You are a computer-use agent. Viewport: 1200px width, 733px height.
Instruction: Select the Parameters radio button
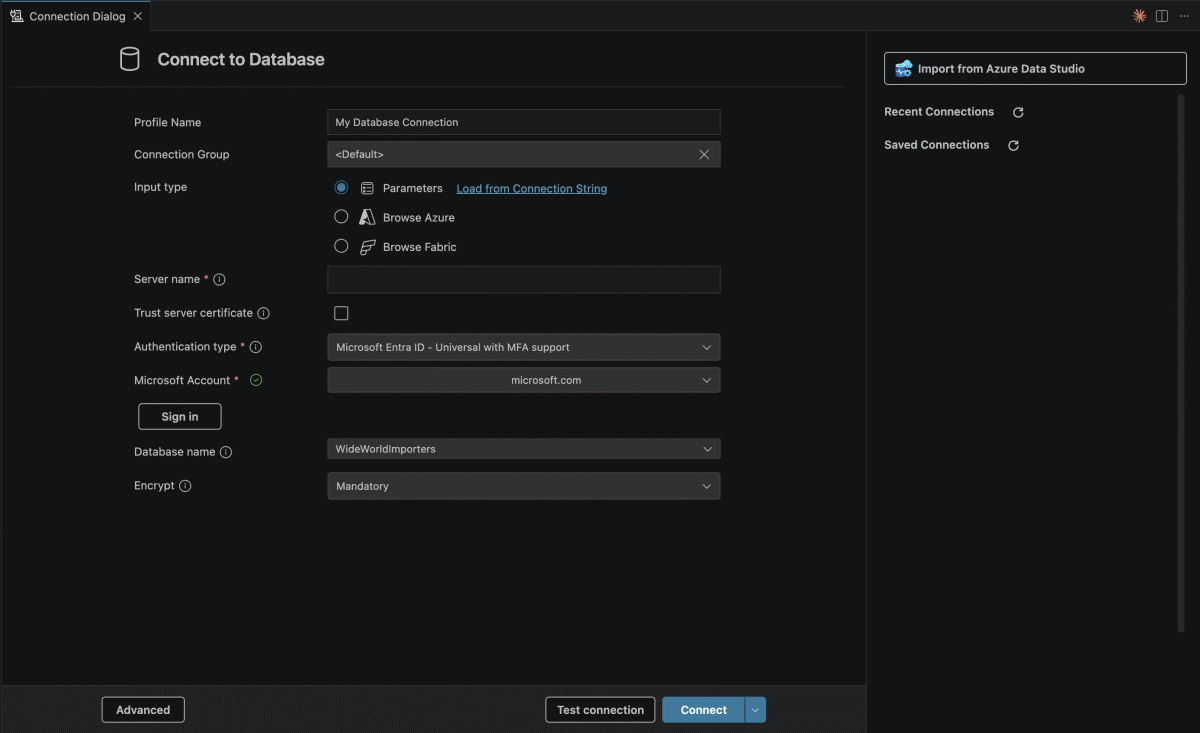[341, 187]
